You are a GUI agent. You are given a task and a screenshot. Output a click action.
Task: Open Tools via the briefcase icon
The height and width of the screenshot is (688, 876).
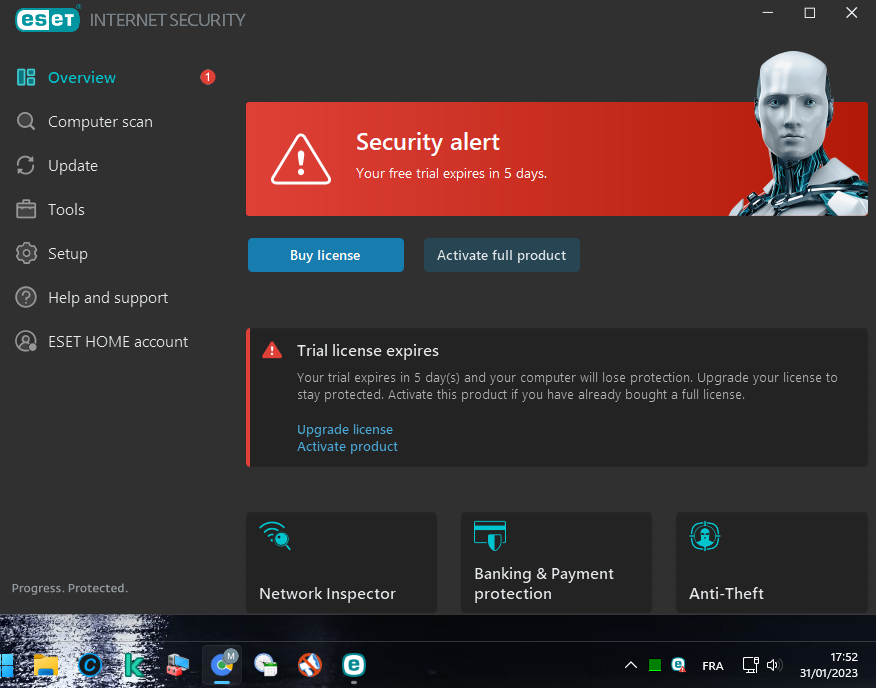point(26,210)
